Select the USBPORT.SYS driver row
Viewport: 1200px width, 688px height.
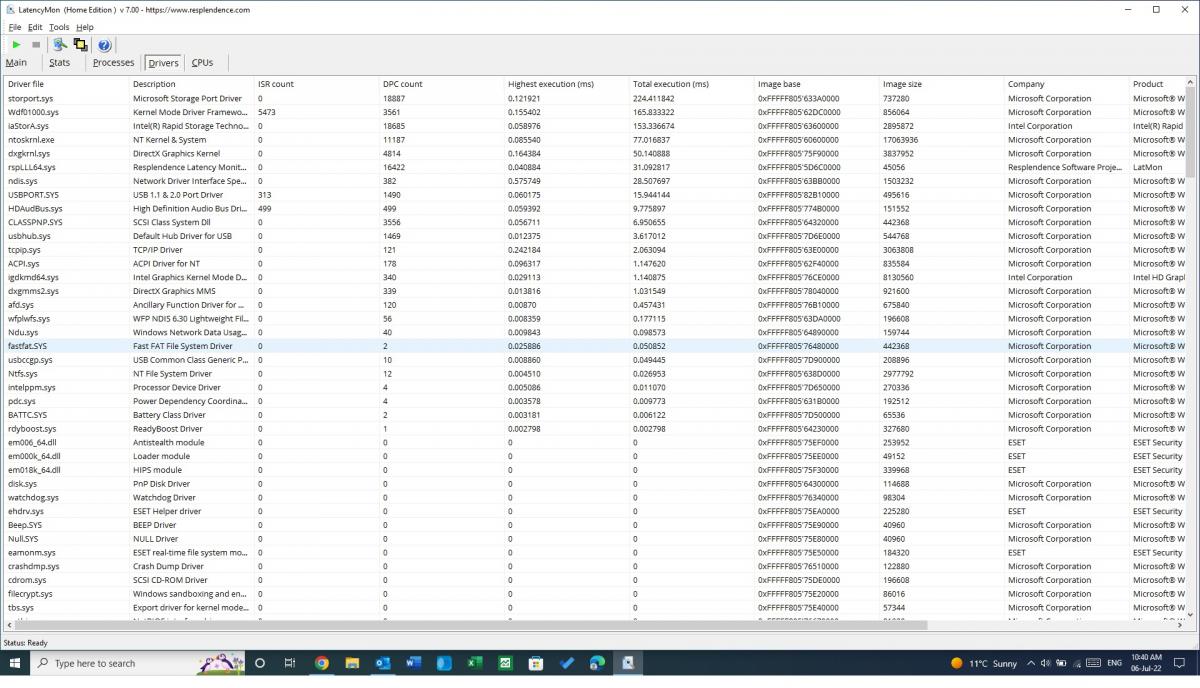pos(595,195)
